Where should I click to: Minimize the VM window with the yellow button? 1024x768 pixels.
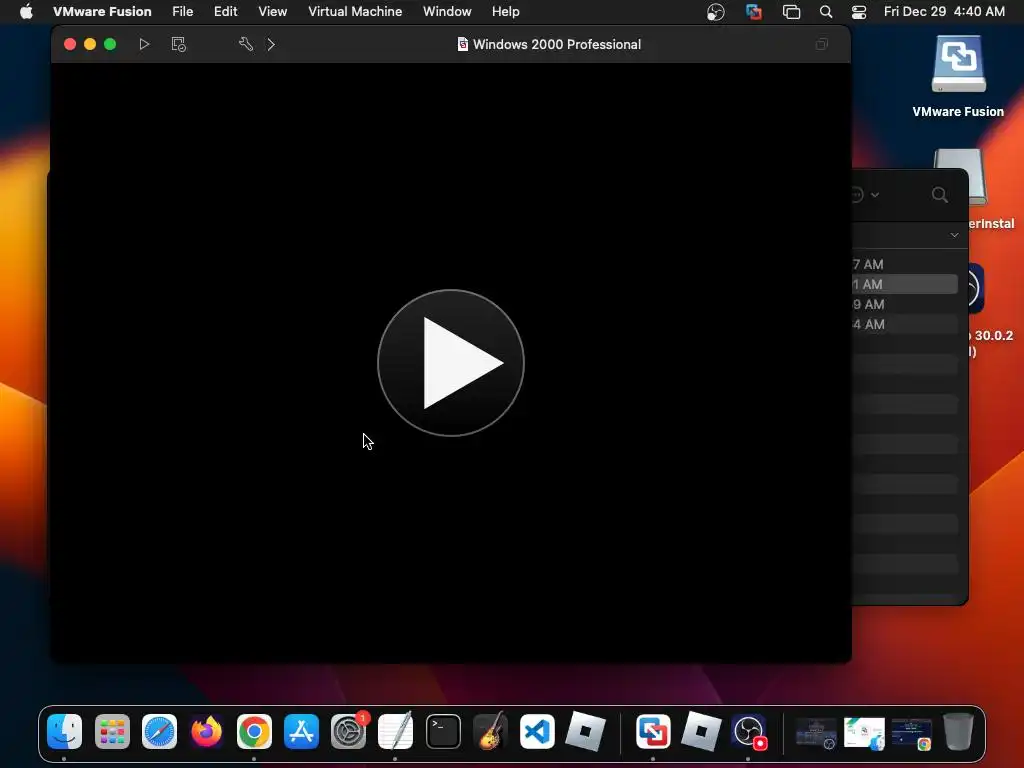pos(90,44)
